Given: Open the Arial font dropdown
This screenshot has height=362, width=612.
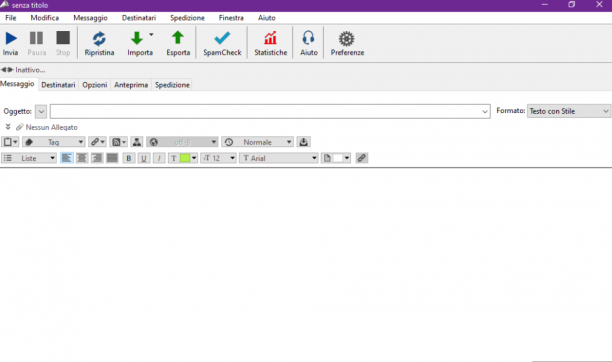Looking at the screenshot, I should [x=279, y=158].
